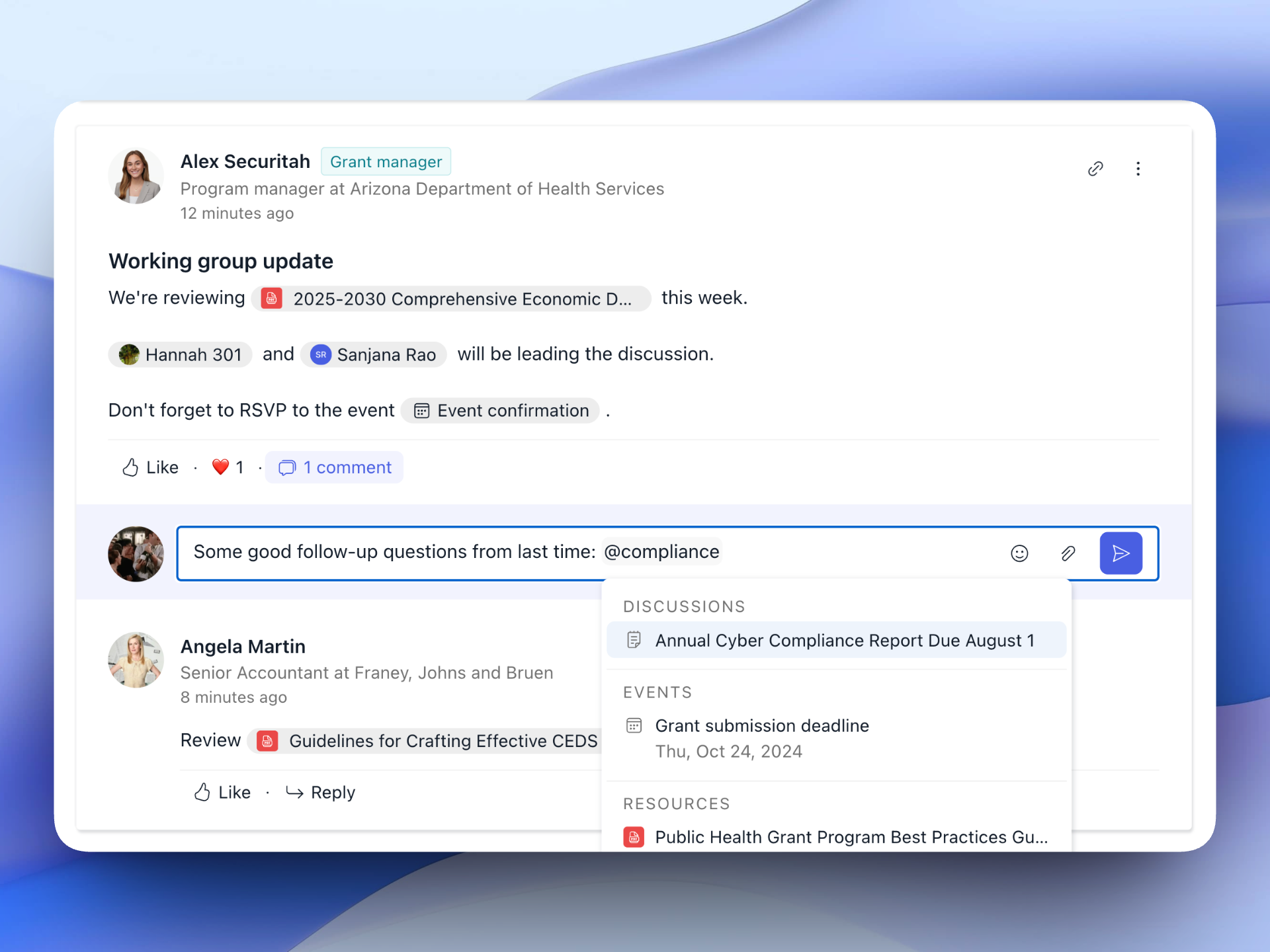Send the comment with the arrow button
Screen dimensions: 1270x952
coord(1121,553)
